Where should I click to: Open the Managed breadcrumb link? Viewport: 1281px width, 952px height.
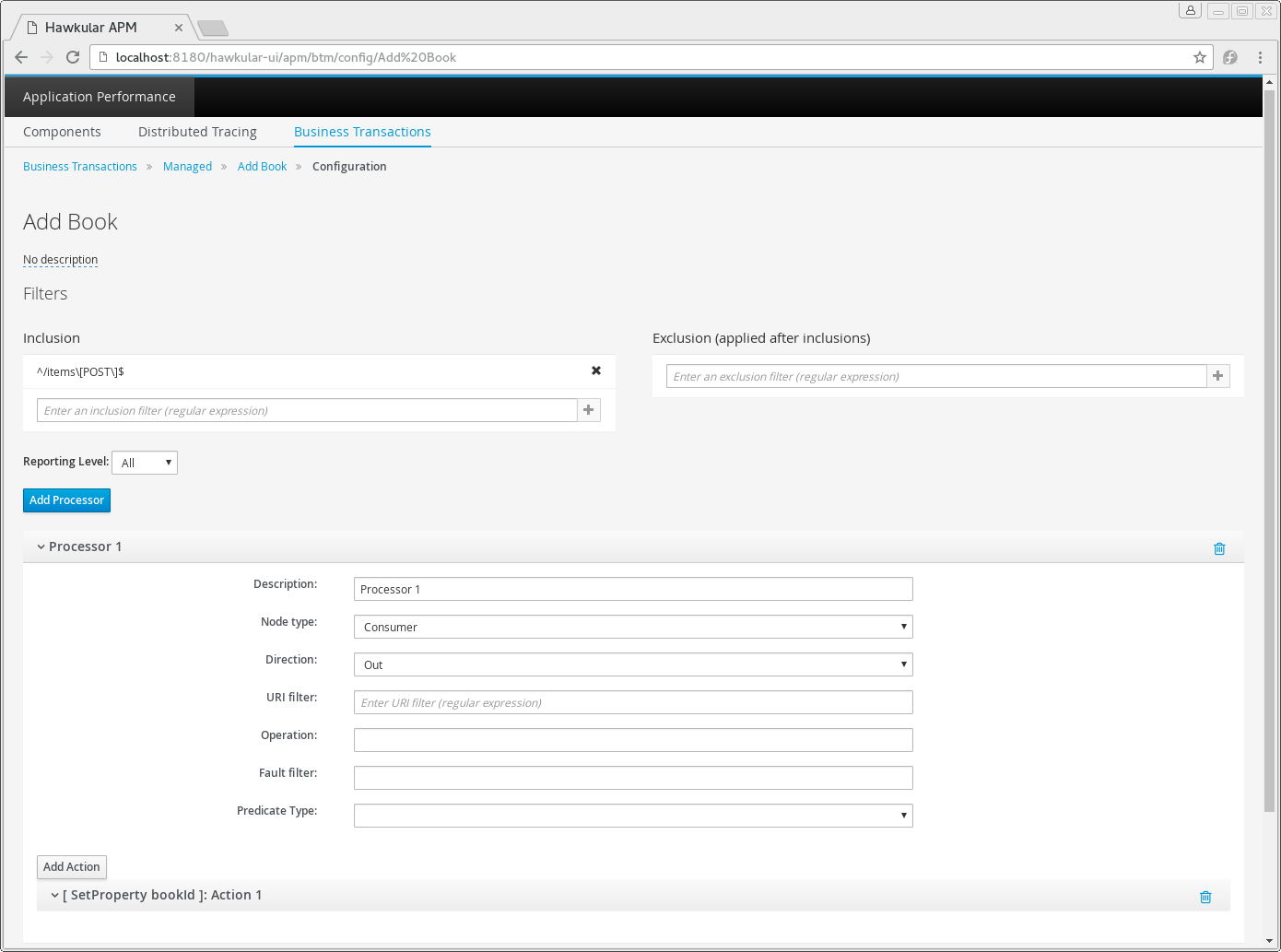point(187,167)
